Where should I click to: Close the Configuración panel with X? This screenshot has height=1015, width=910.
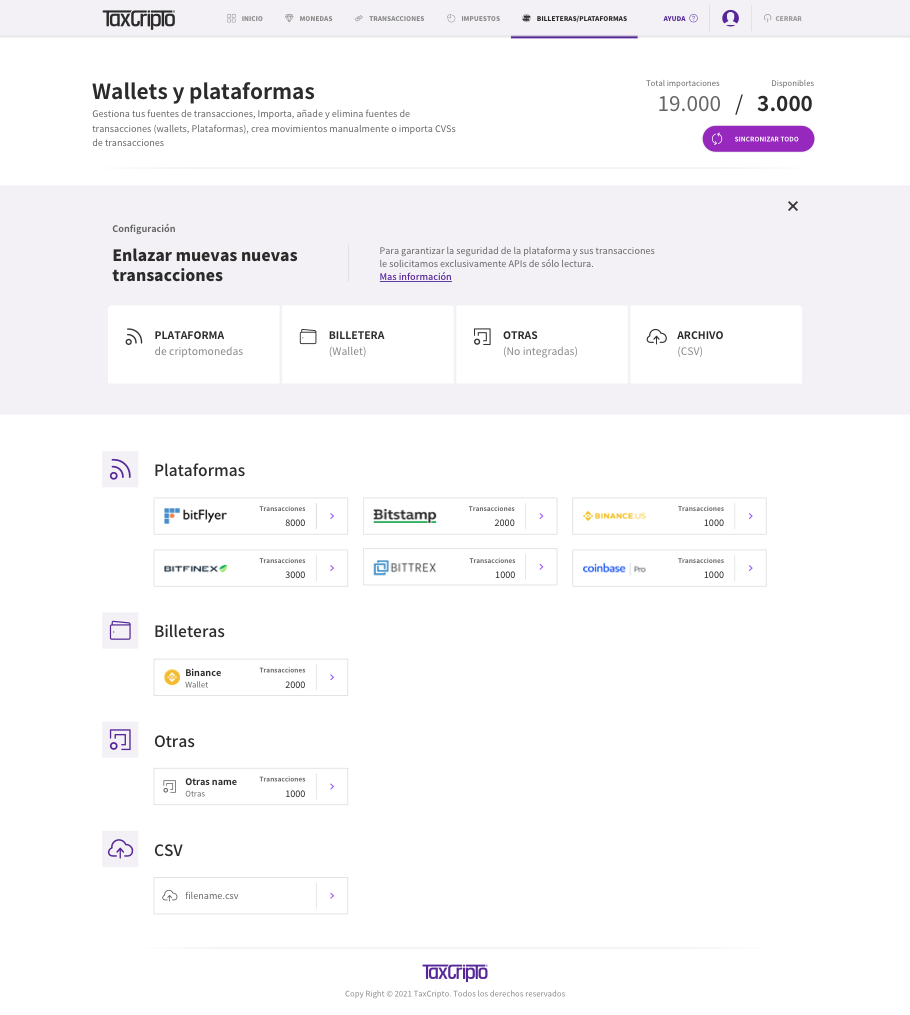point(793,206)
